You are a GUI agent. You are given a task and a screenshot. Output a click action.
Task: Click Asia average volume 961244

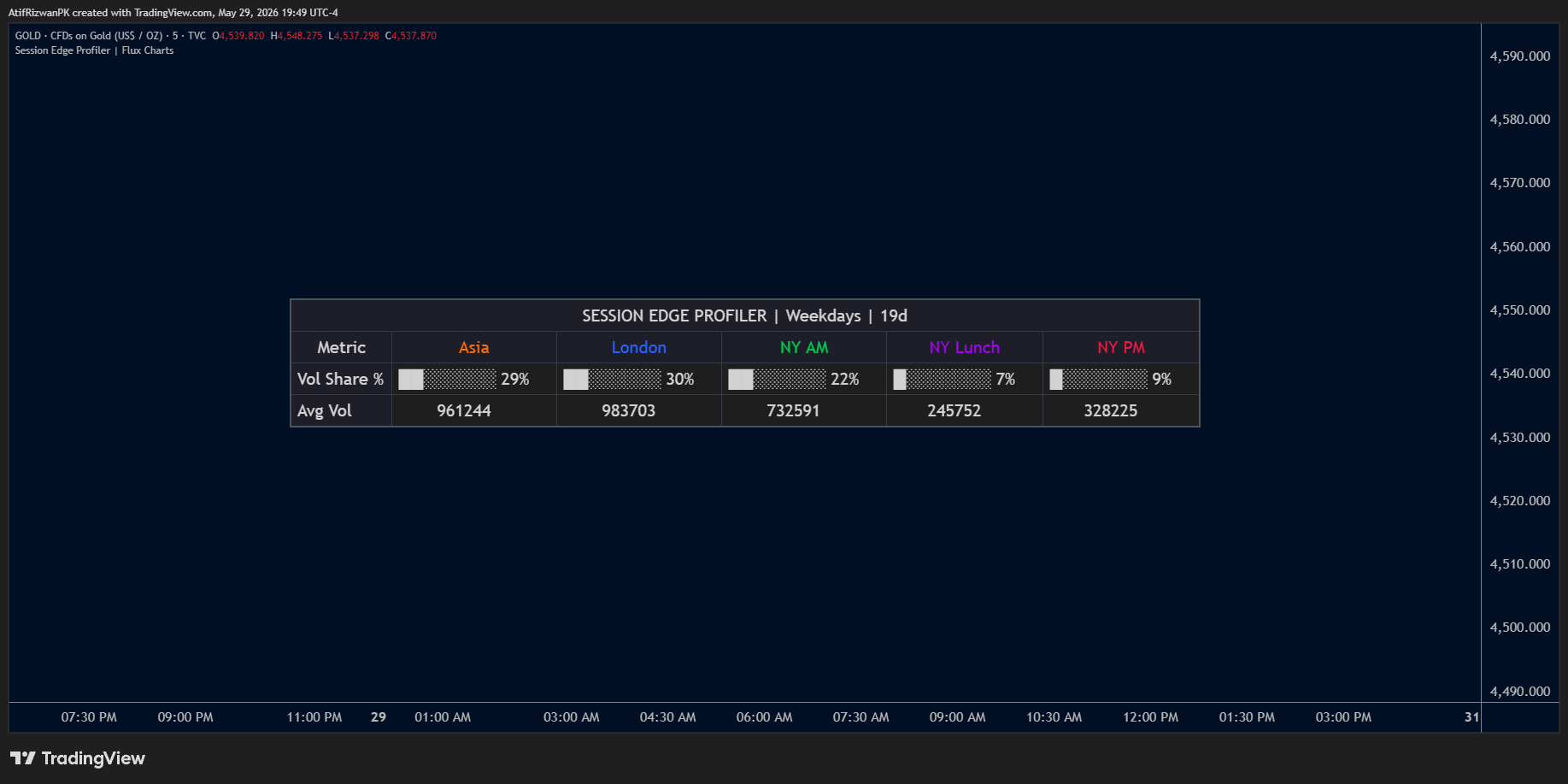(x=464, y=410)
